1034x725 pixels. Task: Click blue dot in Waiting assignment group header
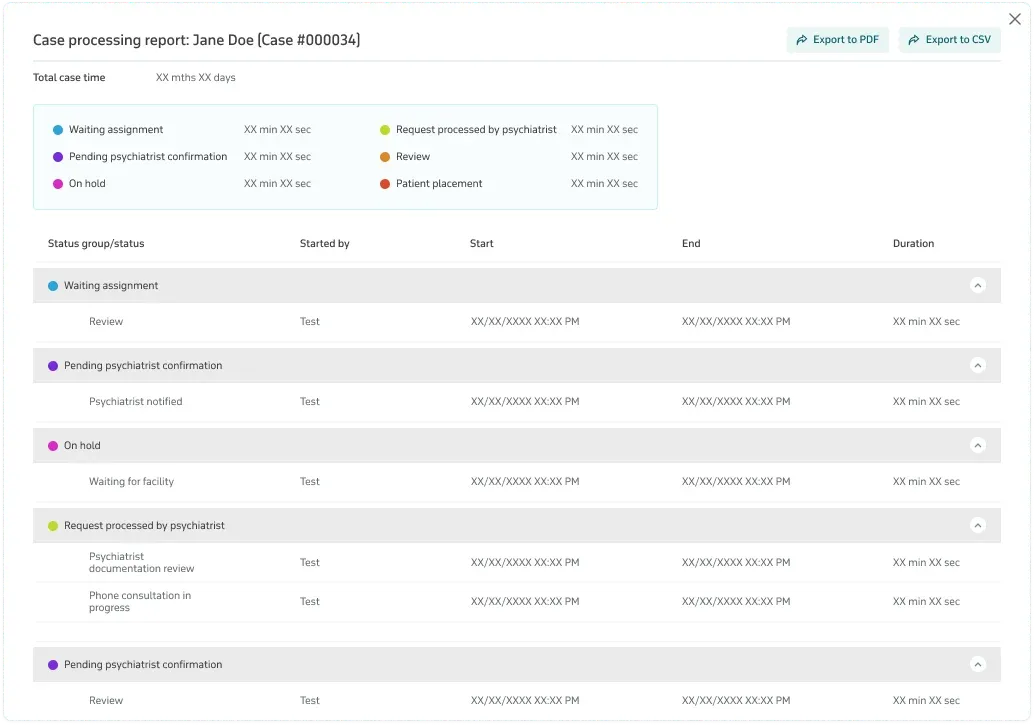(53, 286)
